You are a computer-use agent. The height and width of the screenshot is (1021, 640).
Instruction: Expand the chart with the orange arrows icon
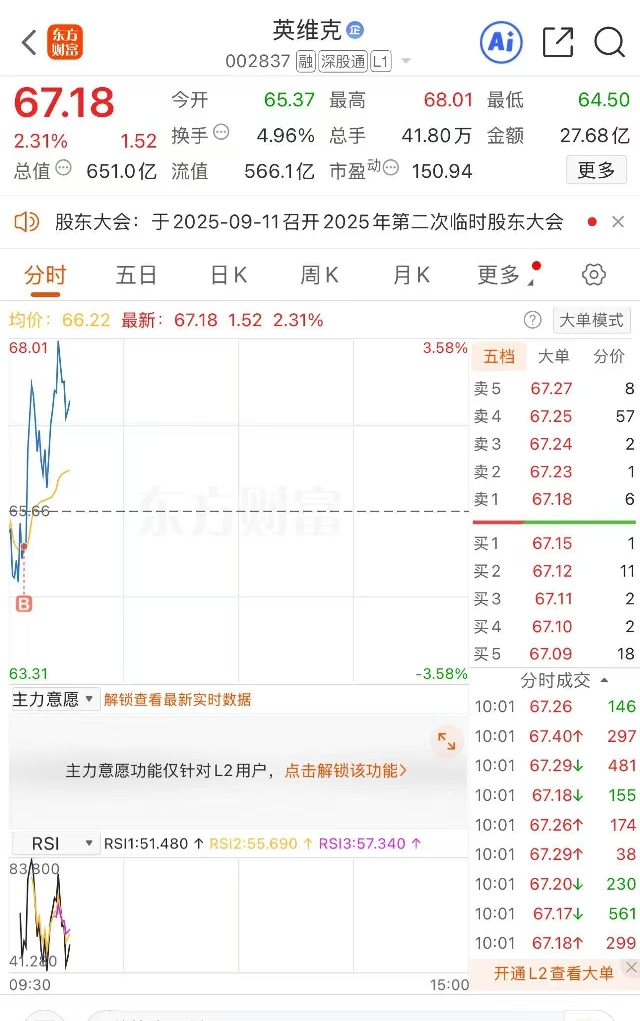click(447, 741)
